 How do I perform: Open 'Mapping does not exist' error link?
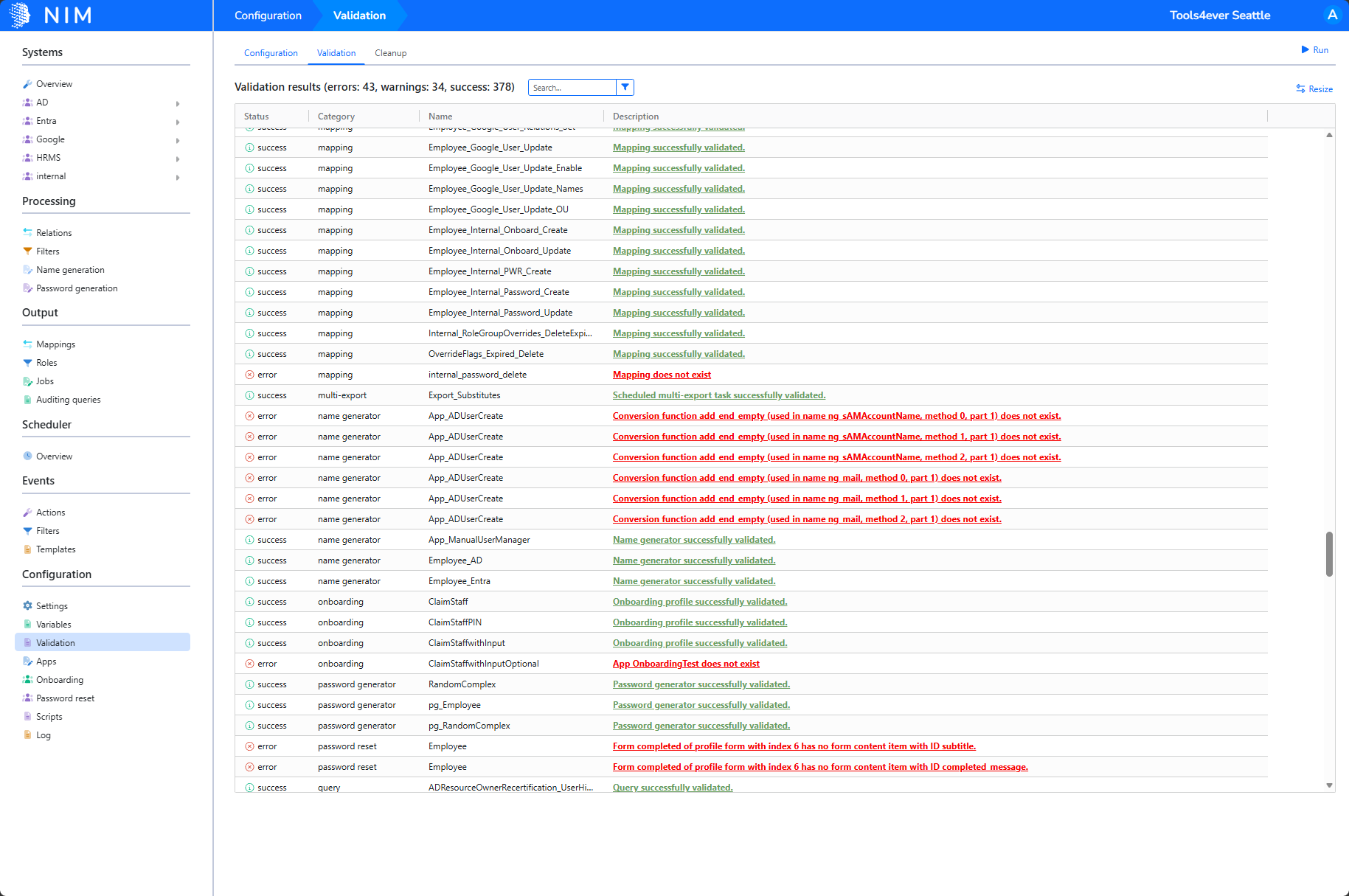pyautogui.click(x=662, y=375)
